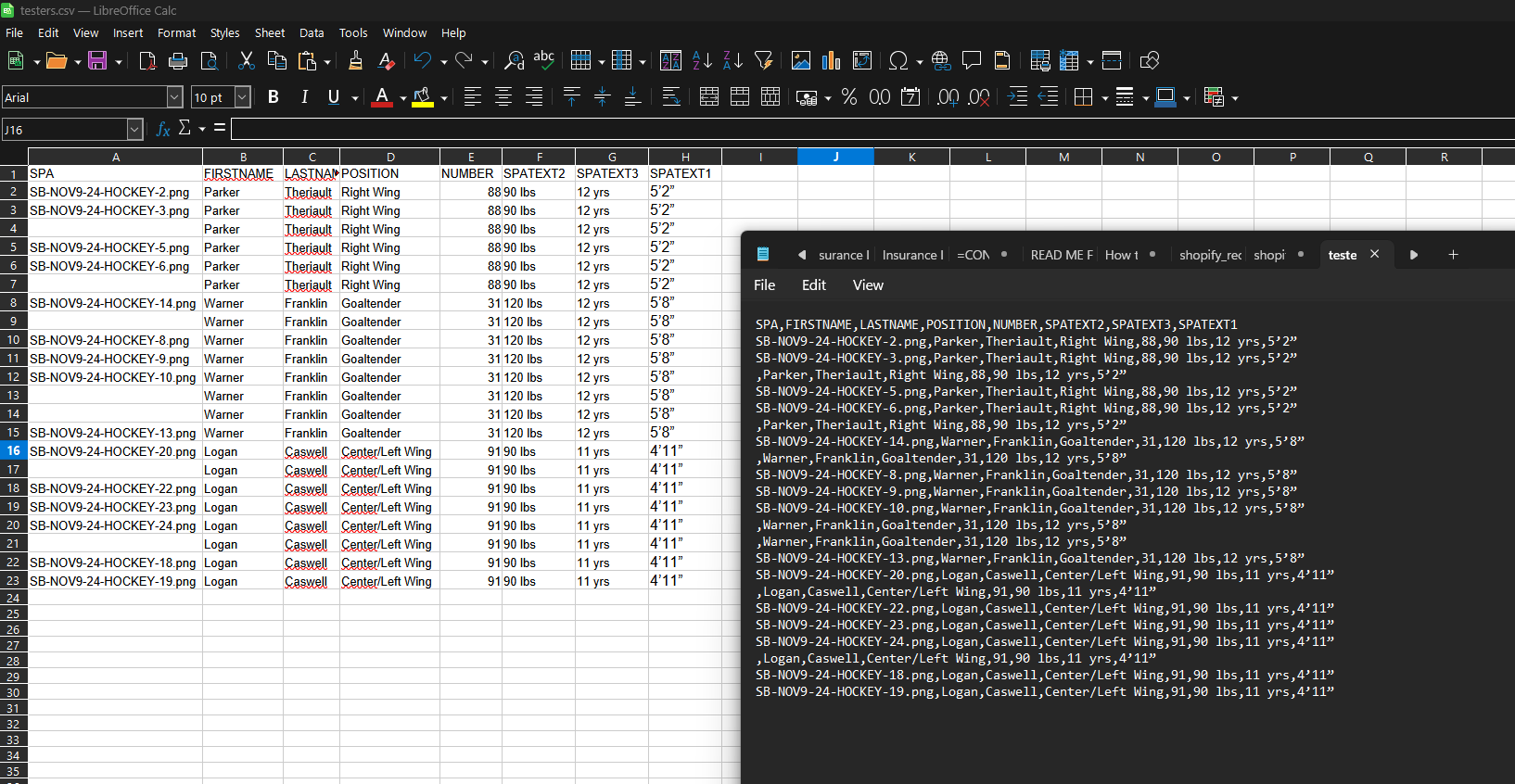Open the Data menu

[312, 32]
